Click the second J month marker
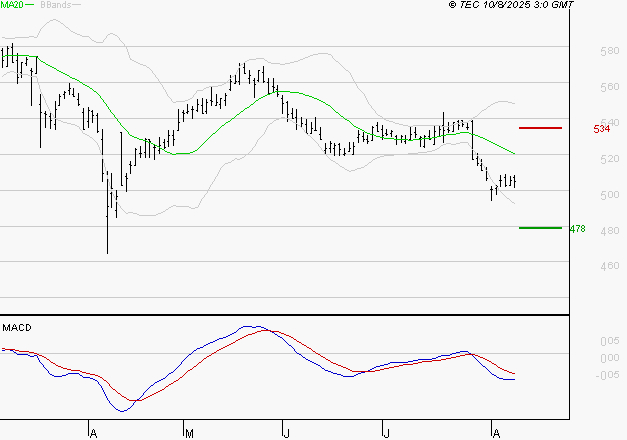Screen dimensions: 627x440 point(386,434)
